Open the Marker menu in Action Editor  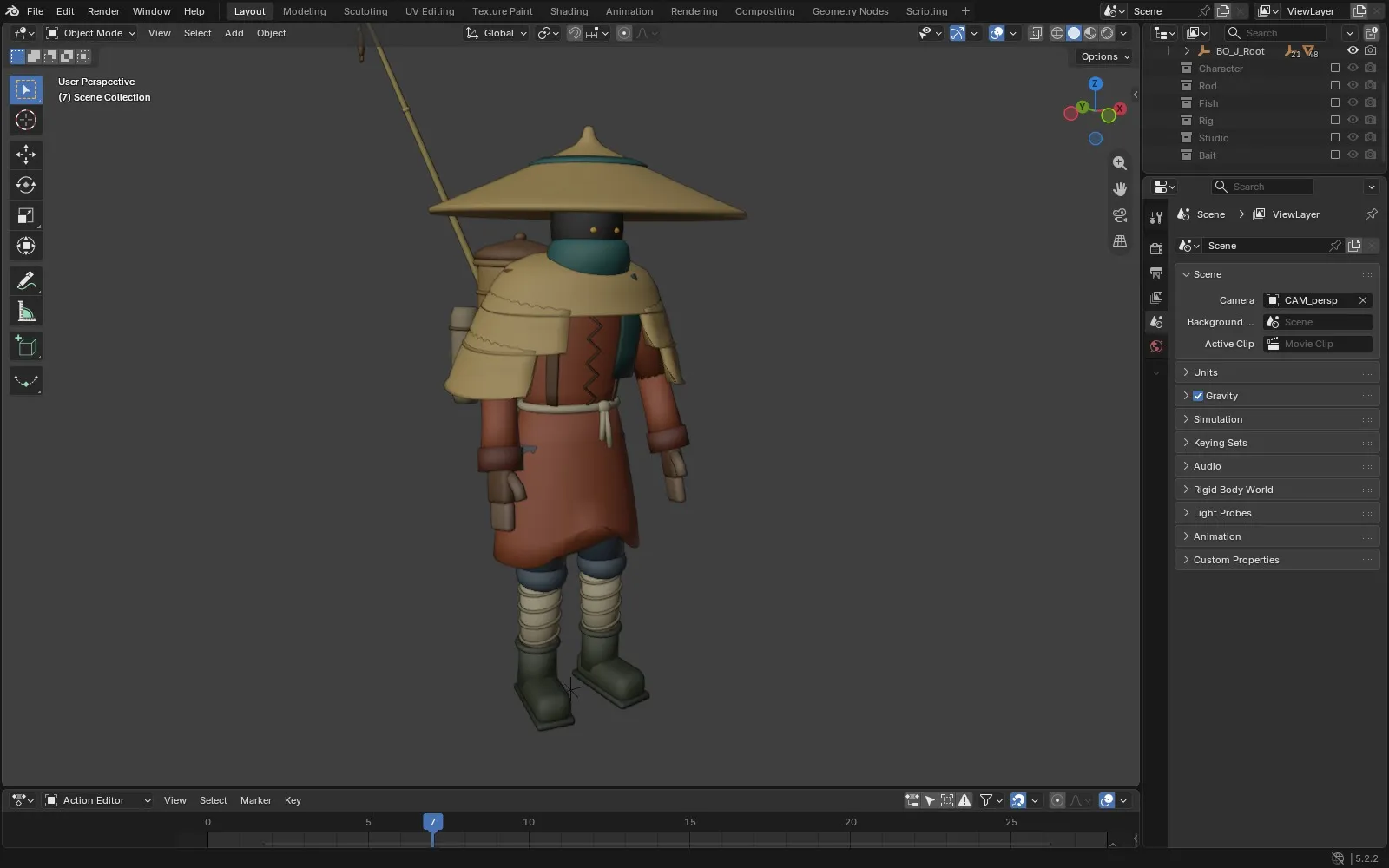(x=256, y=800)
